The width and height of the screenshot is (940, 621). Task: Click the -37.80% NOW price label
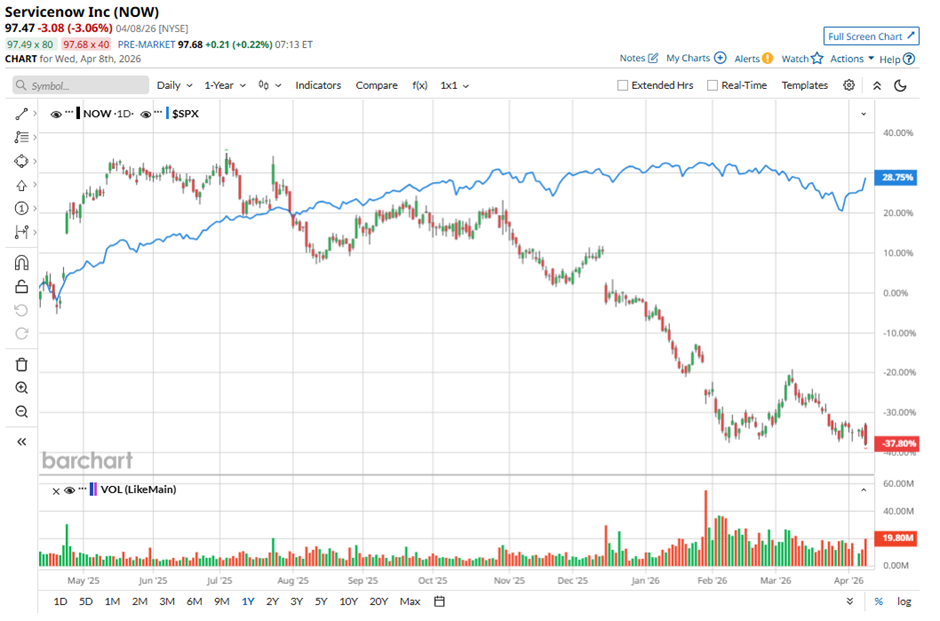[897, 444]
